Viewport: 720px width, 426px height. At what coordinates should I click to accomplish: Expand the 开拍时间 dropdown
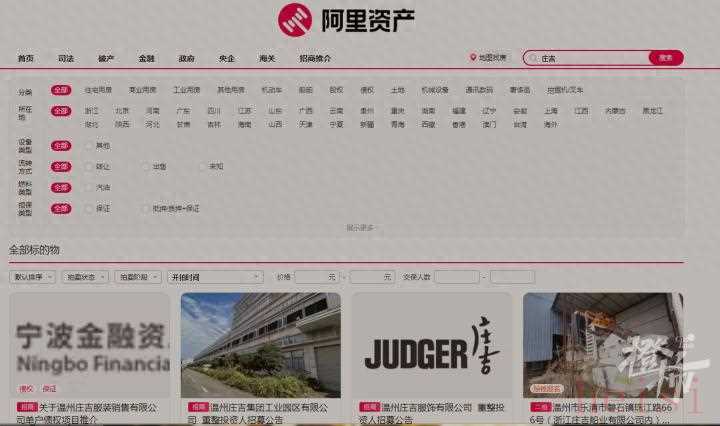(215, 276)
